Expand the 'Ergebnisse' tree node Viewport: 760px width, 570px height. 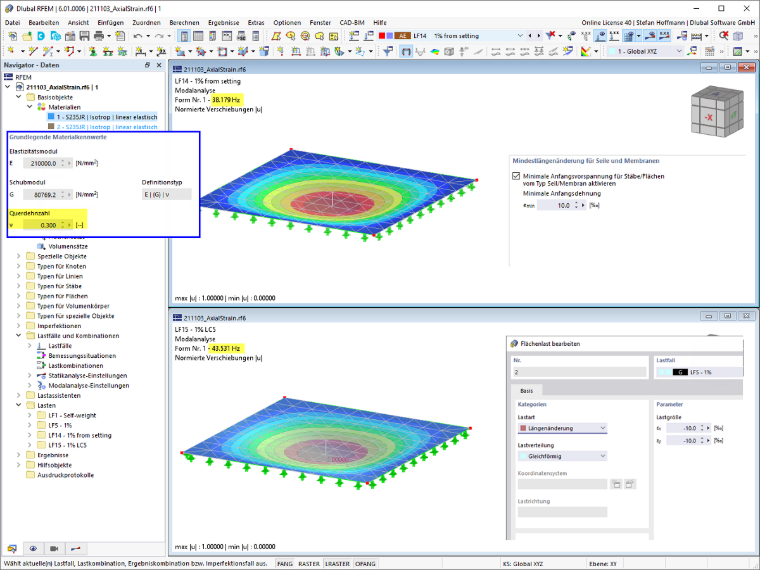tap(18, 455)
